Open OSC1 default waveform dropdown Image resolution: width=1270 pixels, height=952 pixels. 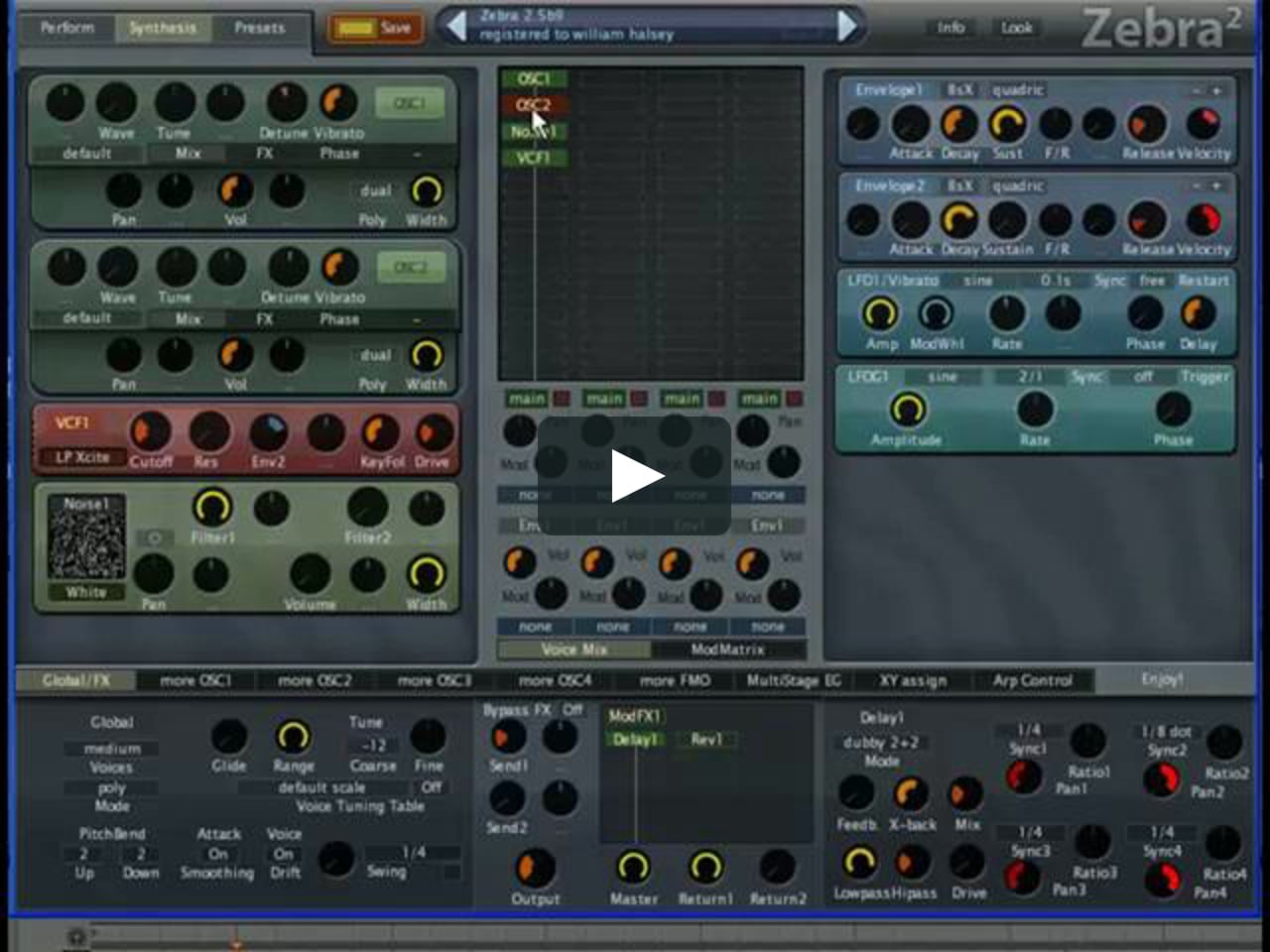(87, 154)
